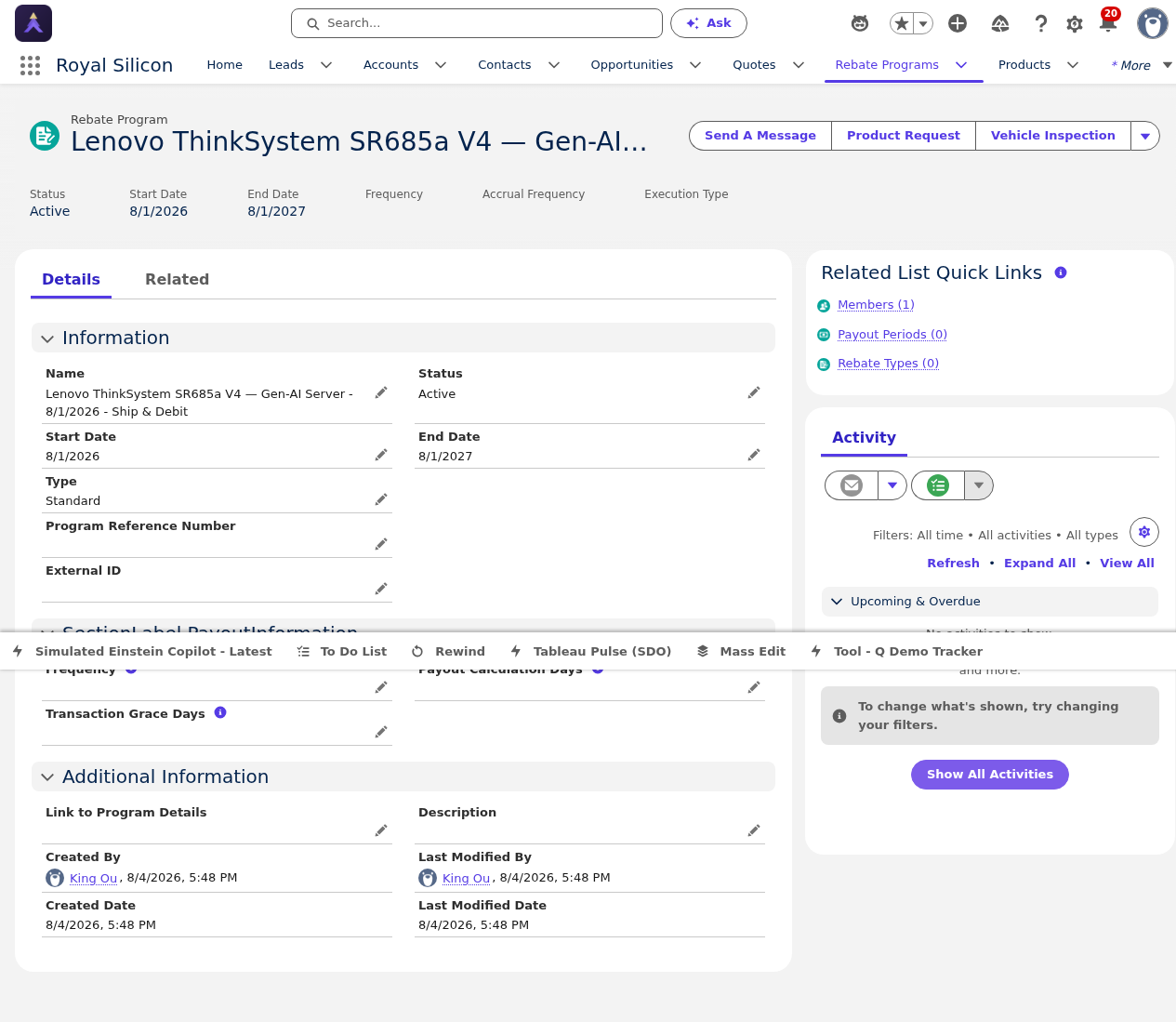Image resolution: width=1176 pixels, height=1022 pixels.
Task: Add this page to favorites star
Action: click(x=901, y=23)
